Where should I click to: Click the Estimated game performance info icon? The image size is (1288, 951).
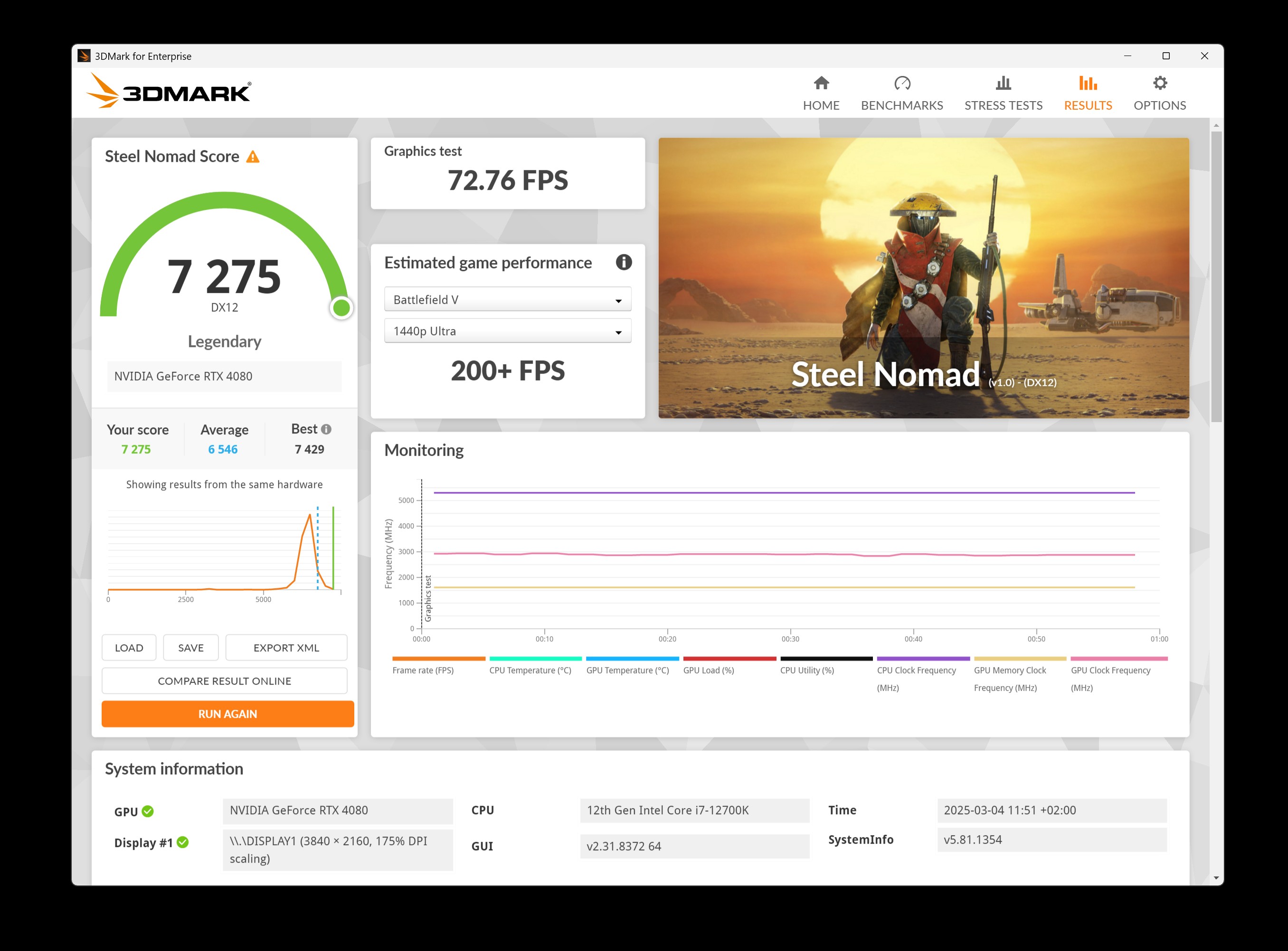(624, 263)
